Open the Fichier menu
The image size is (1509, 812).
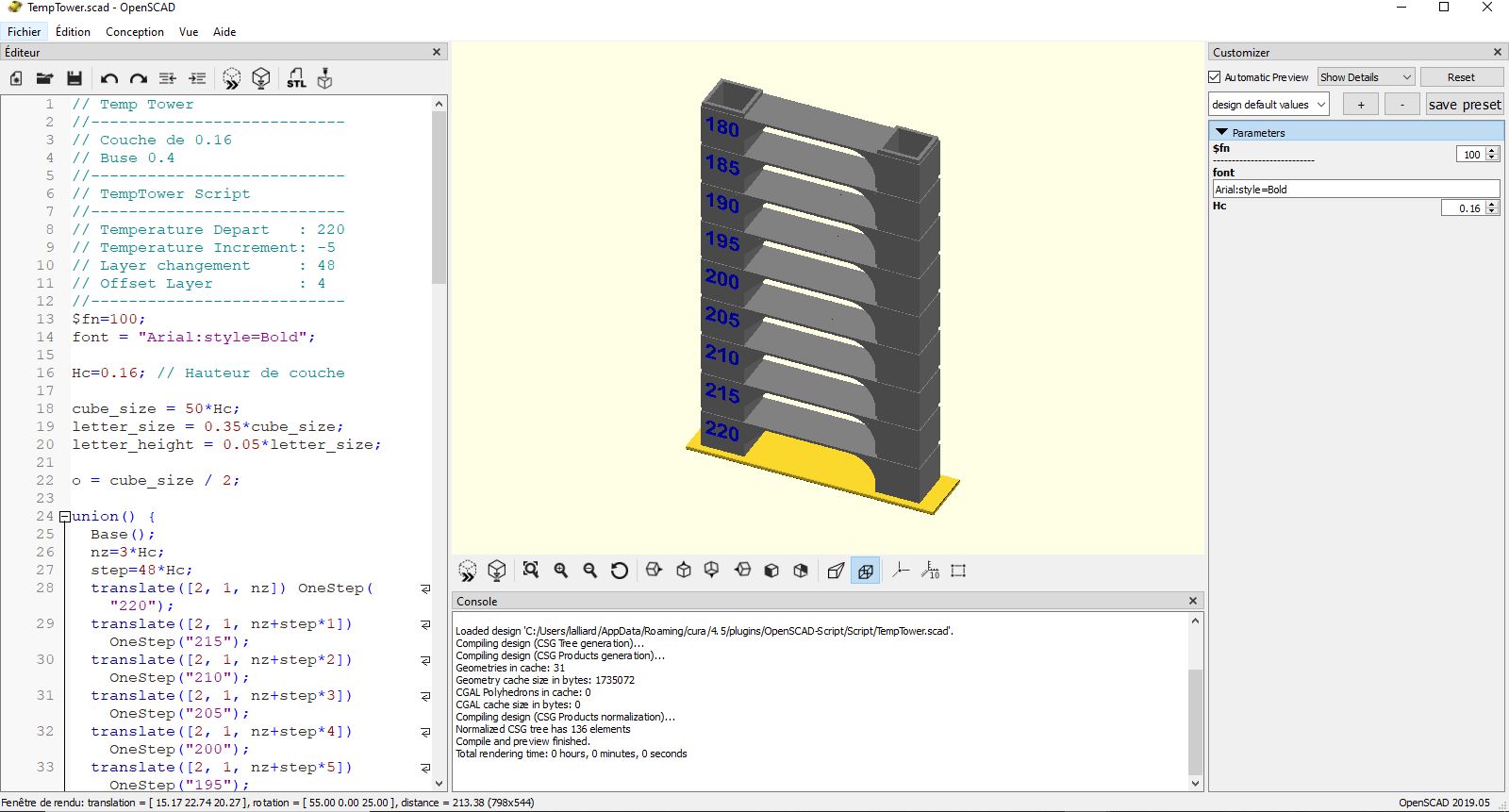point(24,31)
